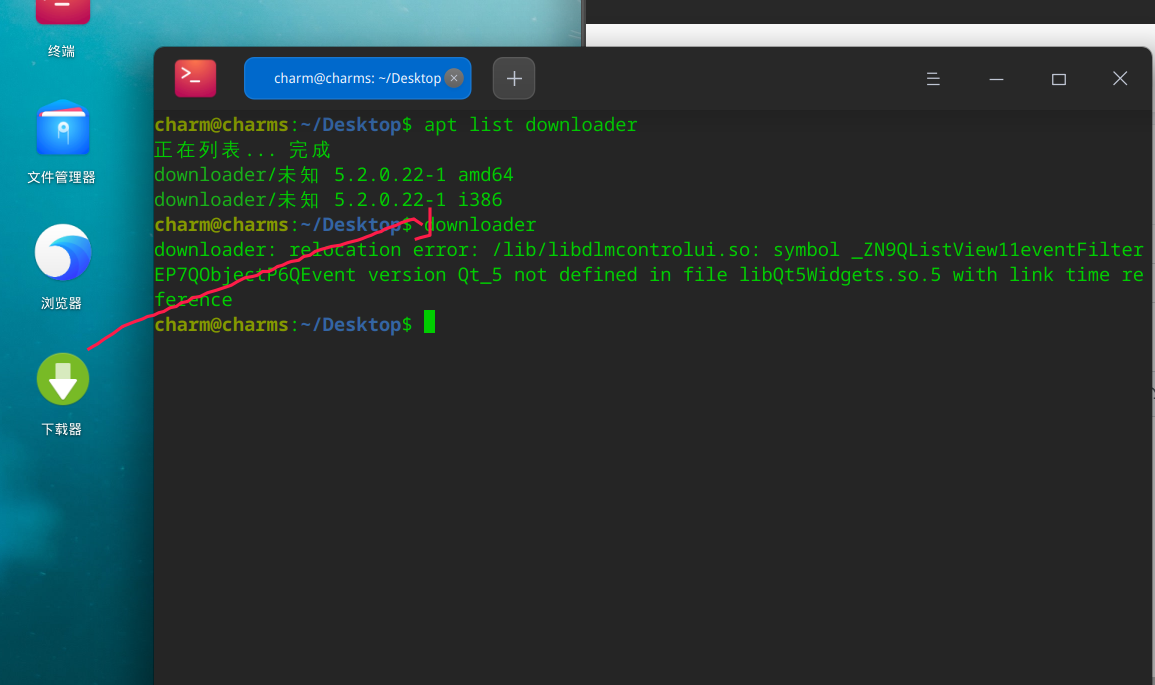Click the '/lib/libdlmcontrolui.so:' path in error
The width and height of the screenshot is (1155, 685).
pyautogui.click(x=627, y=250)
